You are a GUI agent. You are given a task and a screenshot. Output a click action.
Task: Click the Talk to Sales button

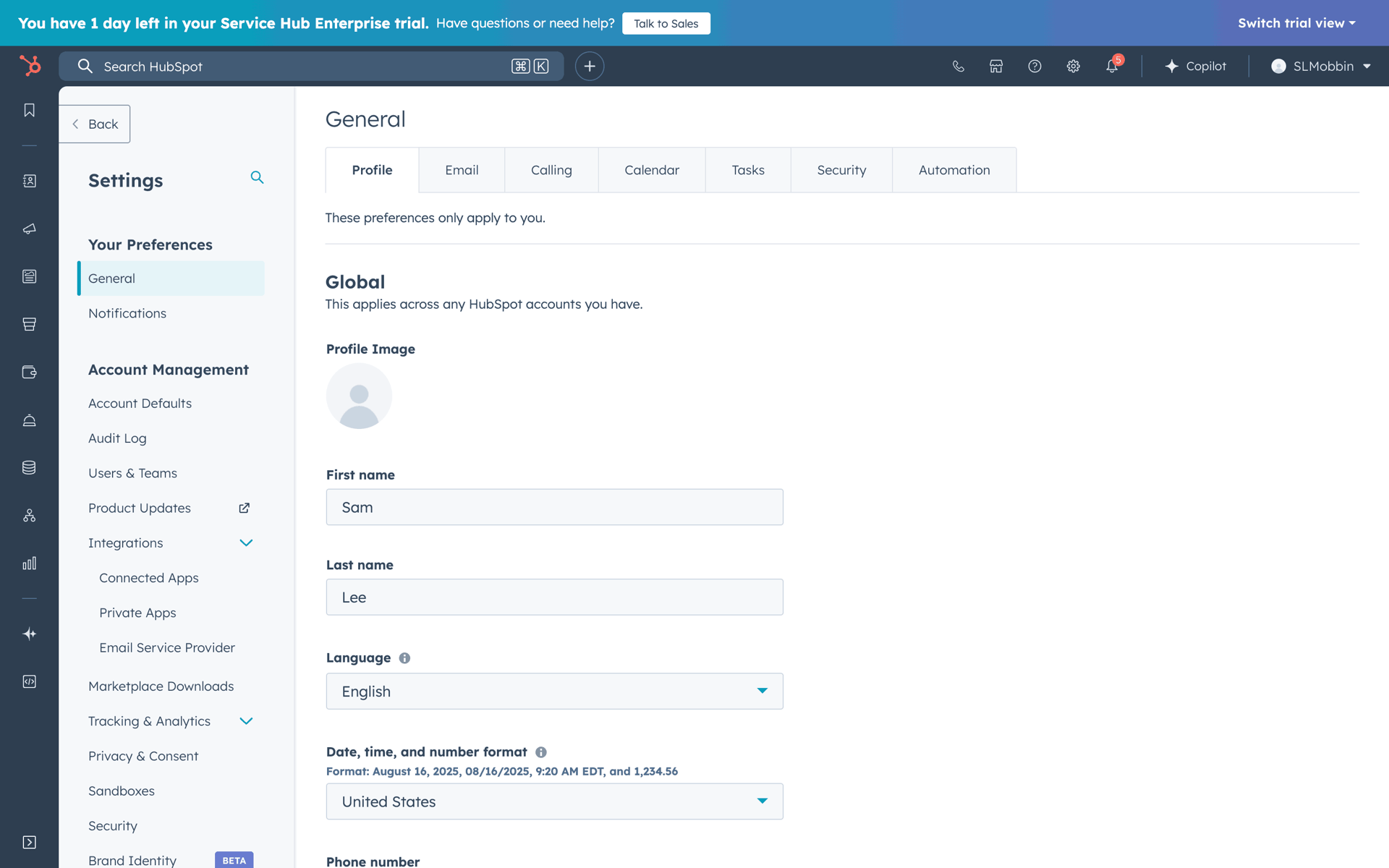[666, 23]
